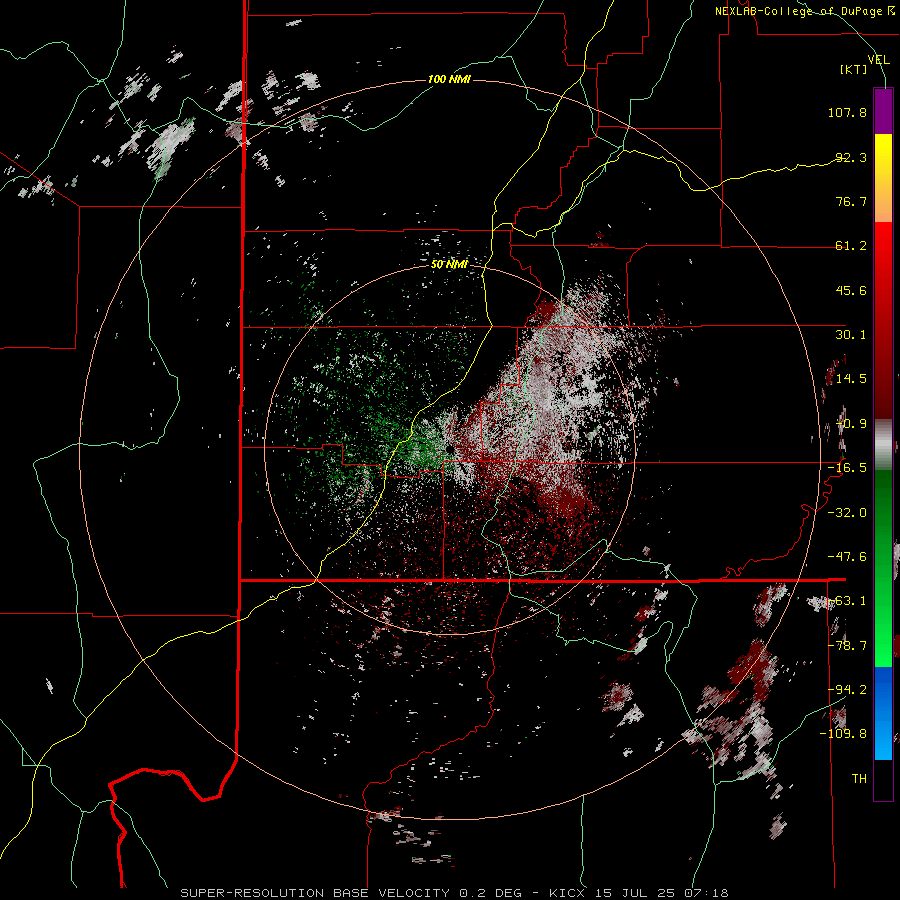The image size is (900, 900).
Task: Select the -109.8 legend value
Action: pos(844,734)
